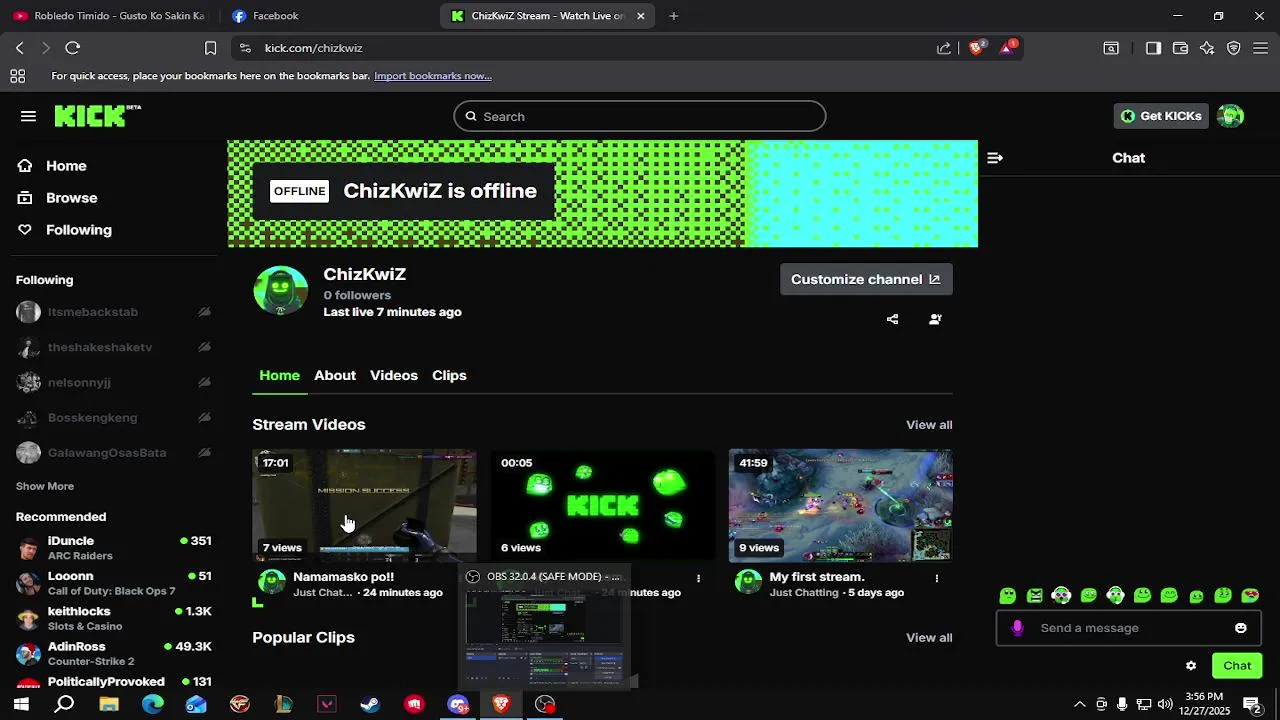
Task: Open the Brave main menu
Action: tap(1261, 48)
